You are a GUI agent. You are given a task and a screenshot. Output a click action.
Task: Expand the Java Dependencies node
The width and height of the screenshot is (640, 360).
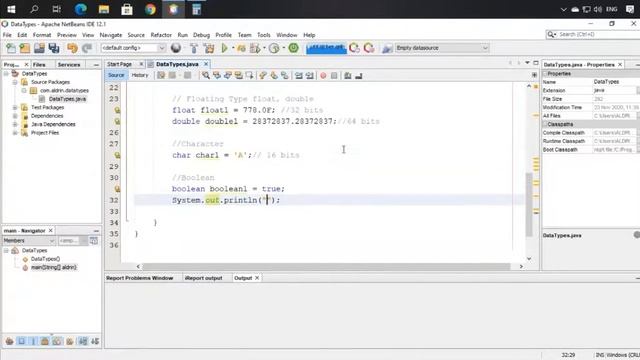(x=15, y=124)
